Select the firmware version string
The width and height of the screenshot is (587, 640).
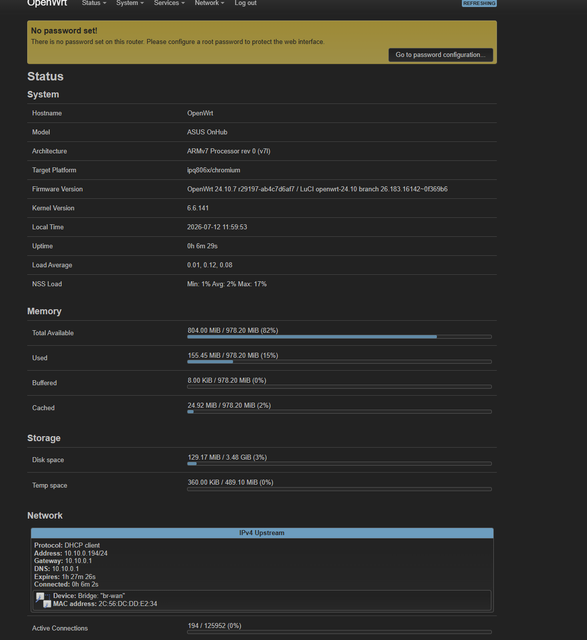317,189
